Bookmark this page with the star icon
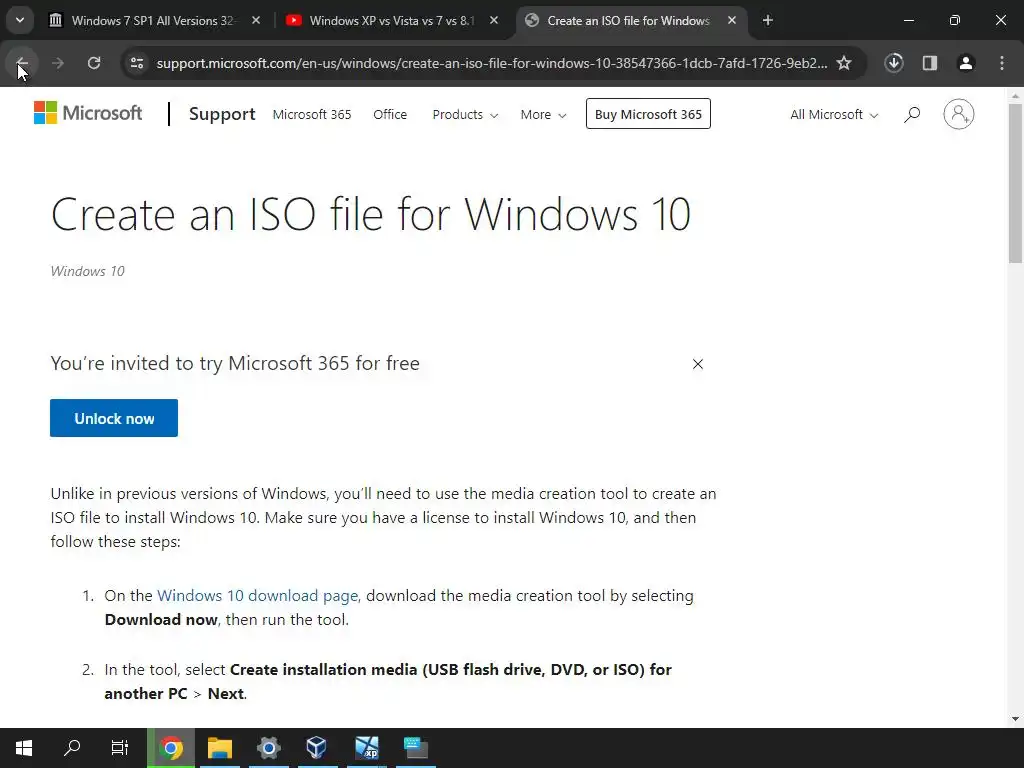Image resolution: width=1024 pixels, height=768 pixels. point(844,63)
